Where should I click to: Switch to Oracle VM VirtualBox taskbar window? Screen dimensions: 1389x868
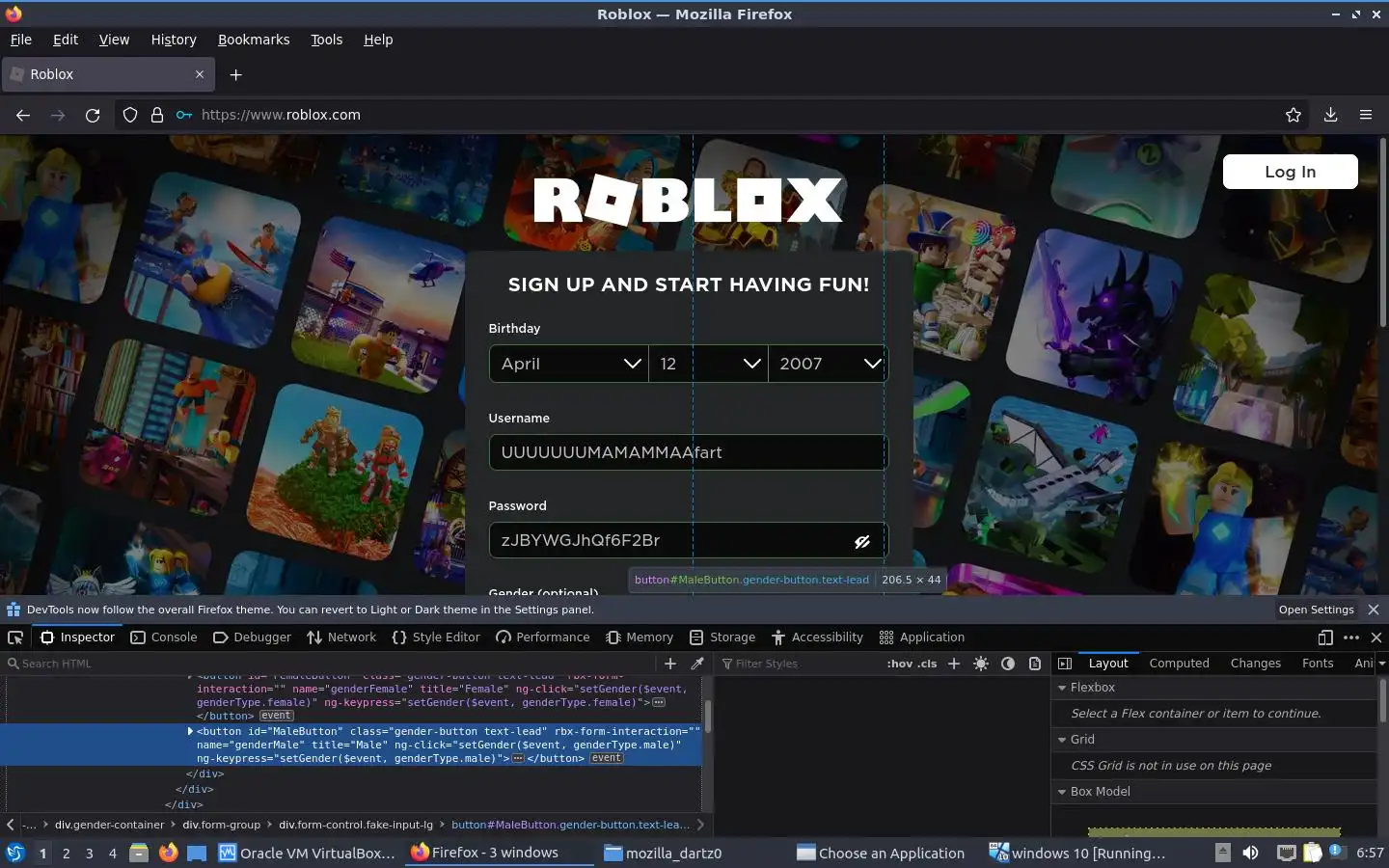307,853
